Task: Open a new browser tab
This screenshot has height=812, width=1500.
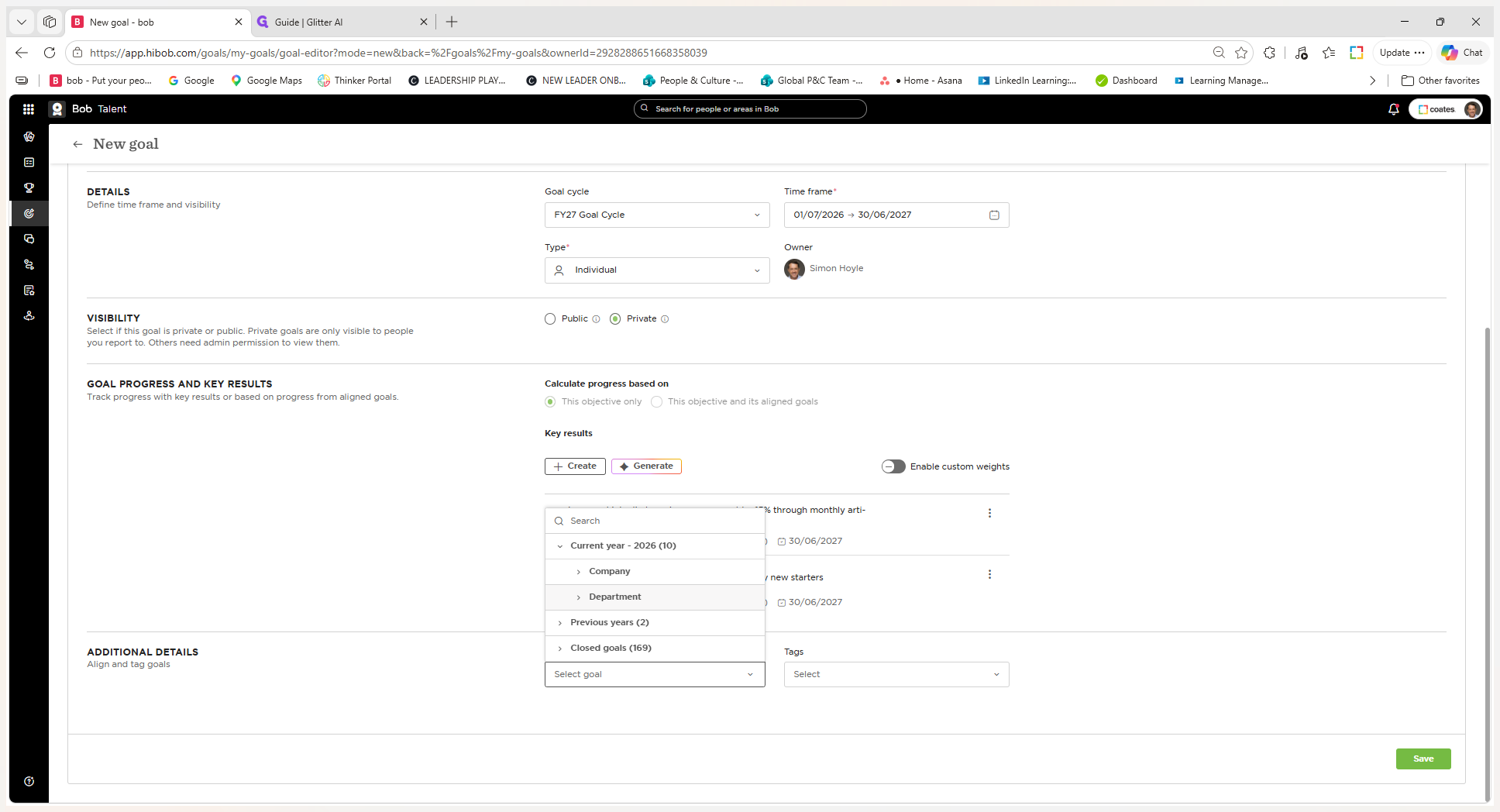Action: click(452, 22)
